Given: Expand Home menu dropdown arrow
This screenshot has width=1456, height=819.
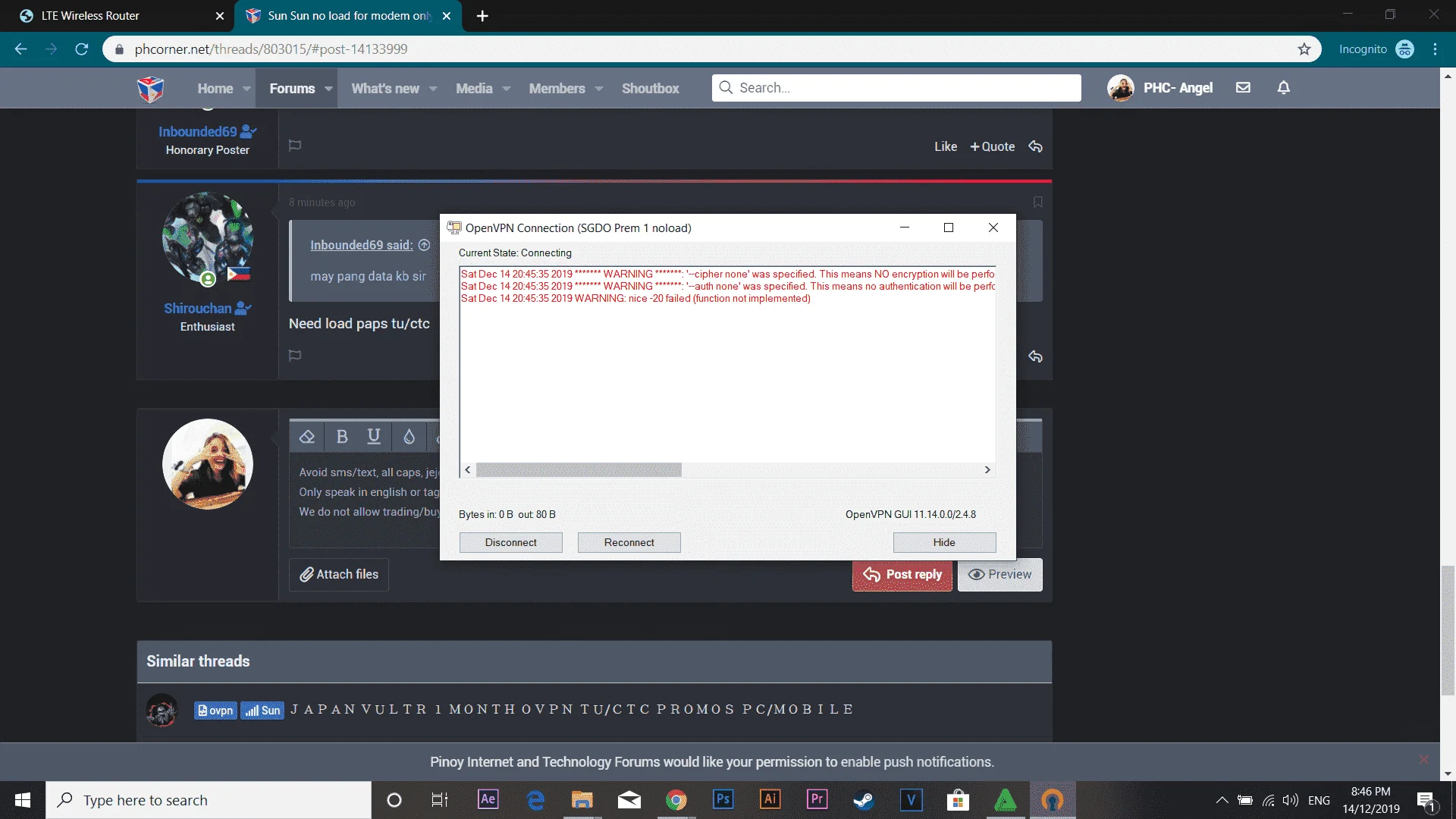Looking at the screenshot, I should click(x=246, y=89).
